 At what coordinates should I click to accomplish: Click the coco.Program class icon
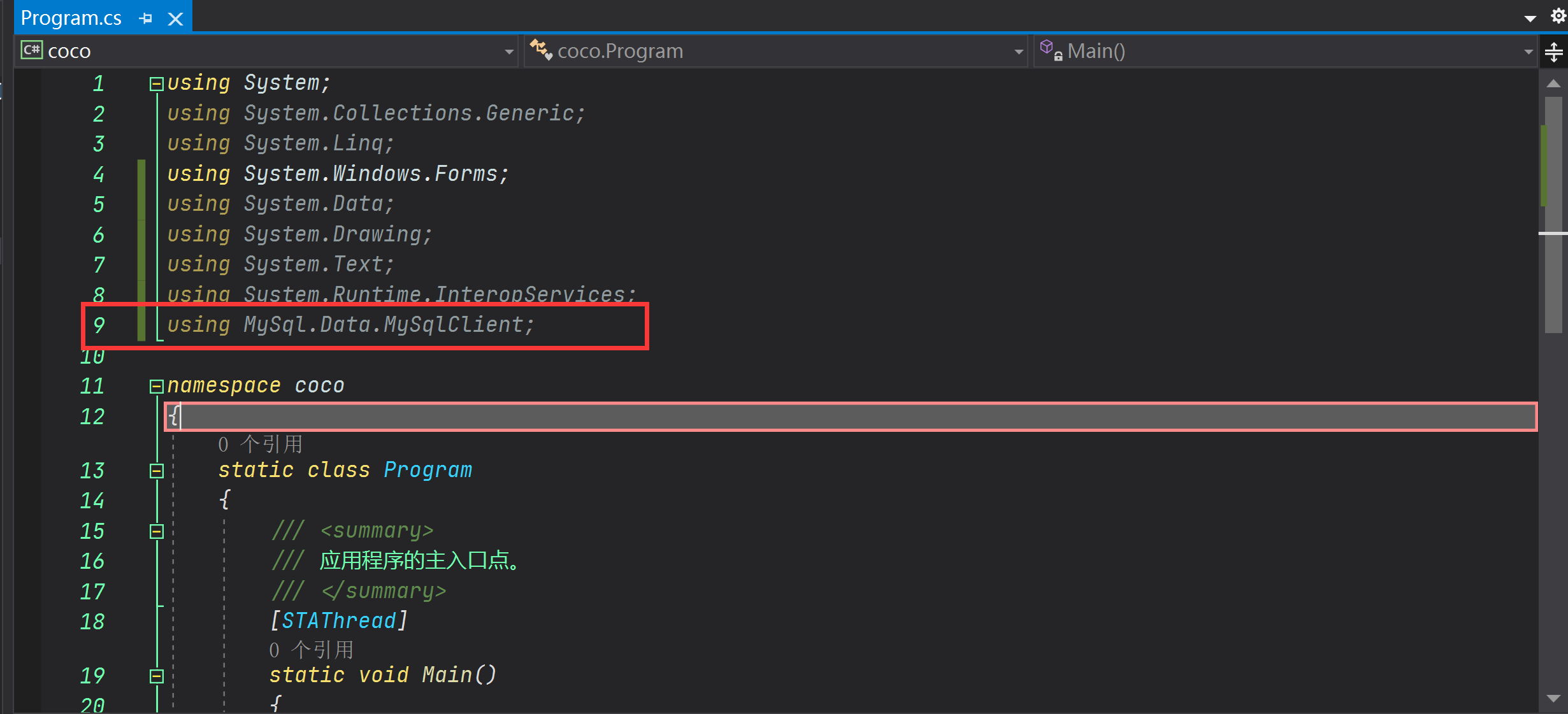541,50
